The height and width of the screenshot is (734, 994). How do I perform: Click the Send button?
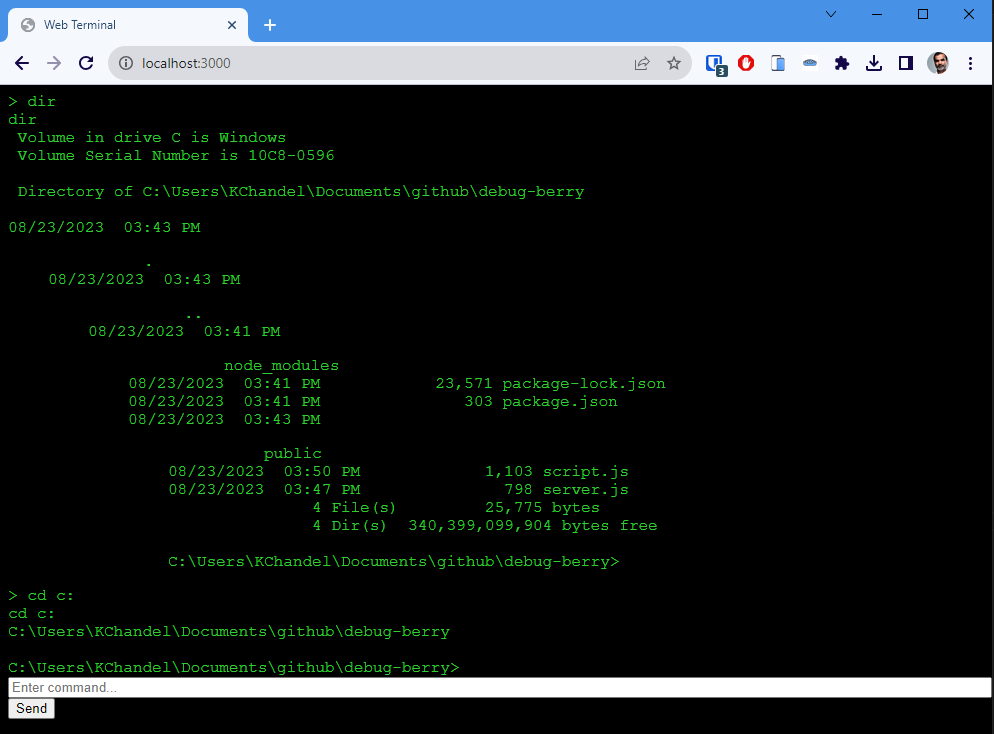[x=31, y=708]
